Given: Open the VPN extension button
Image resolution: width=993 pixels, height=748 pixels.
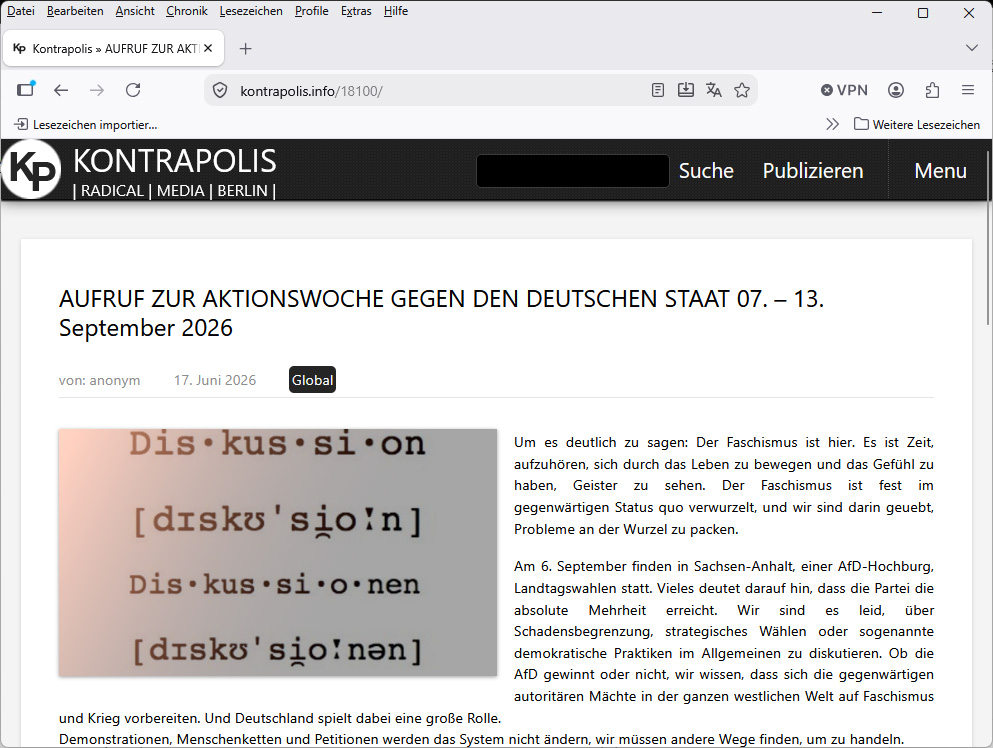Looking at the screenshot, I should coord(844,91).
